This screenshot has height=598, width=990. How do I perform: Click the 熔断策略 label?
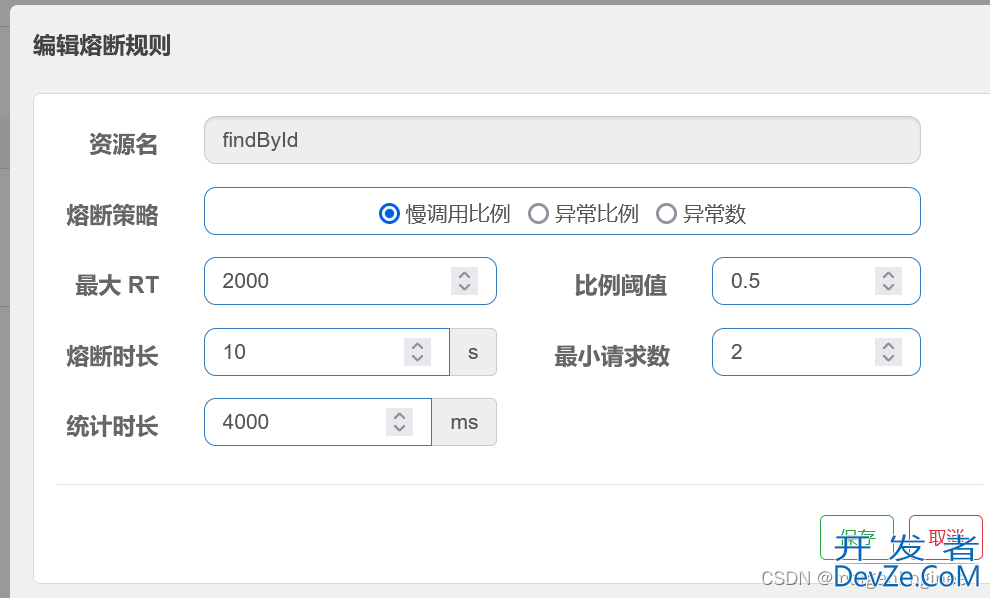(x=112, y=215)
